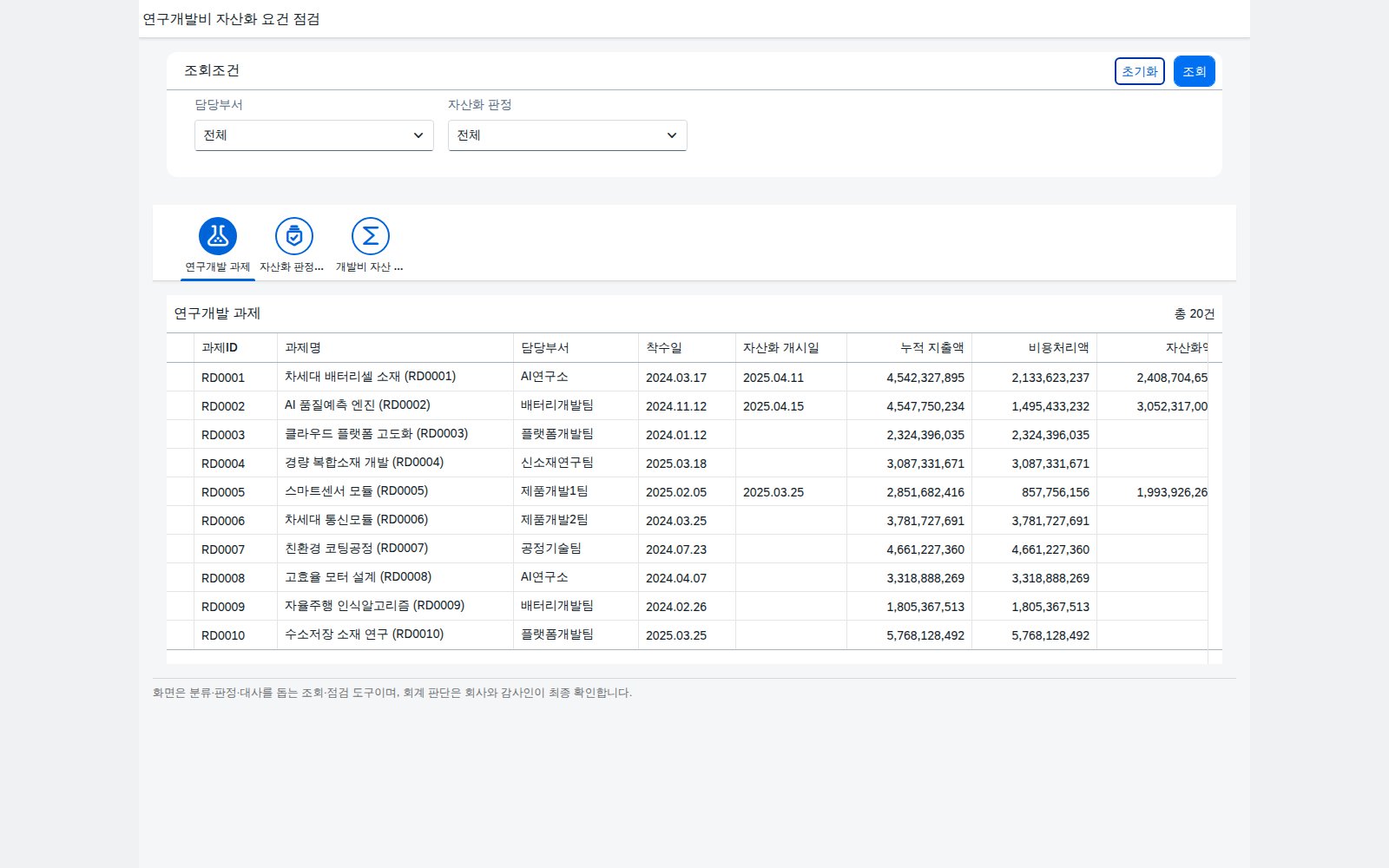Click cumulative amount 2,851,682,416

click(925, 492)
